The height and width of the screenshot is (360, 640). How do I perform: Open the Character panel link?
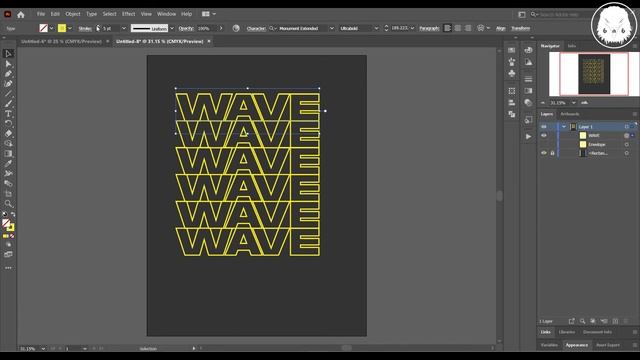[x=256, y=28]
